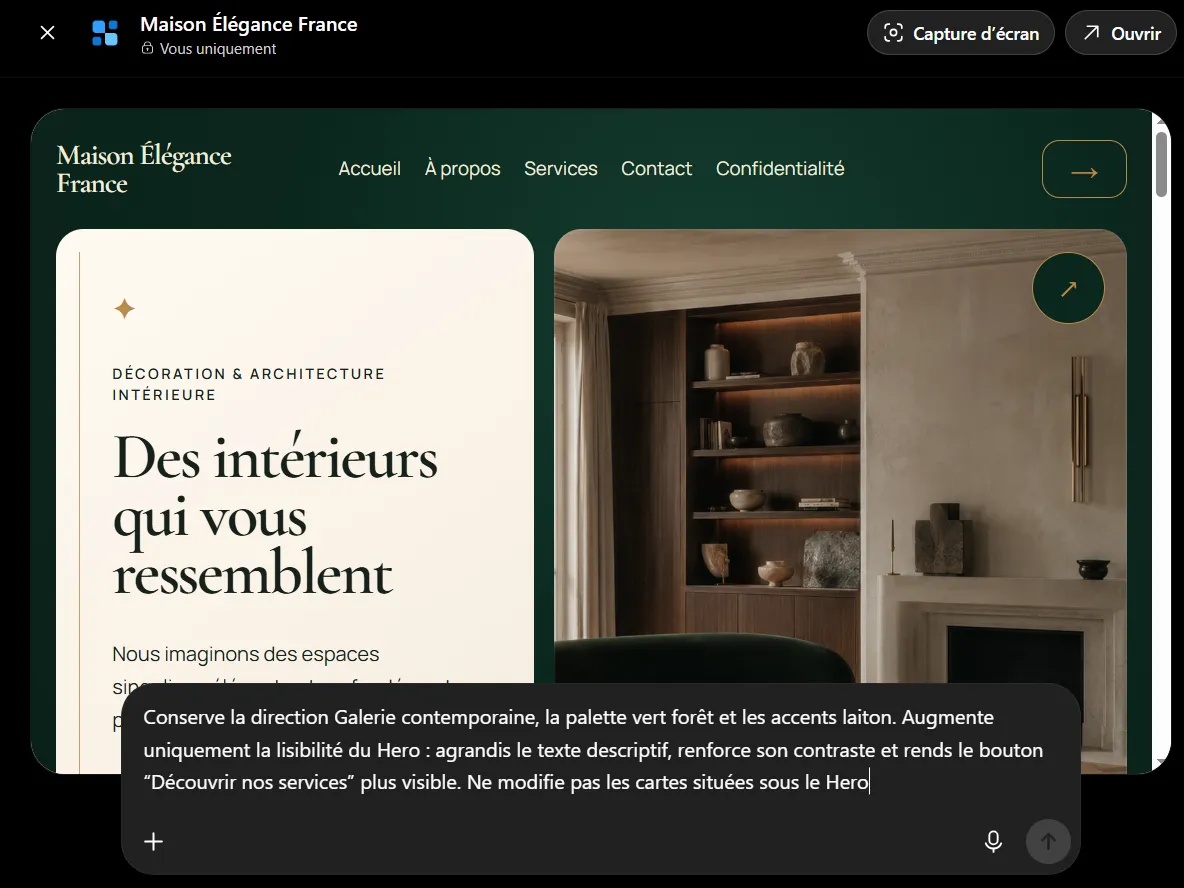Click the preview scrollbar thumb

tap(1161, 164)
